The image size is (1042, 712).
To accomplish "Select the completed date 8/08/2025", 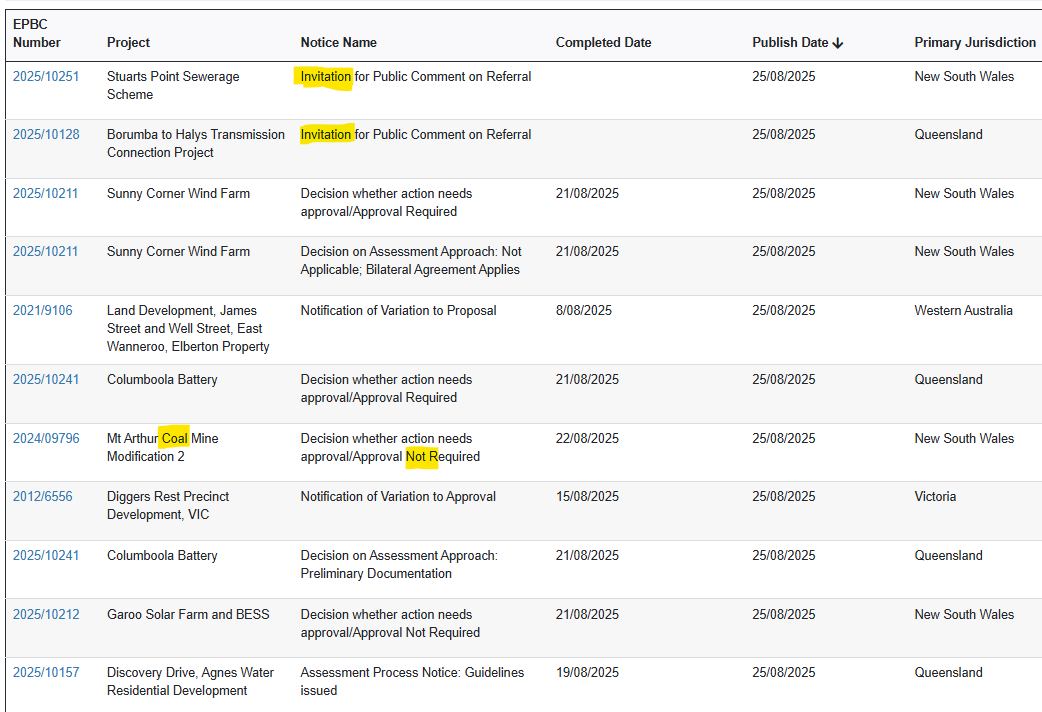I will coord(583,310).
